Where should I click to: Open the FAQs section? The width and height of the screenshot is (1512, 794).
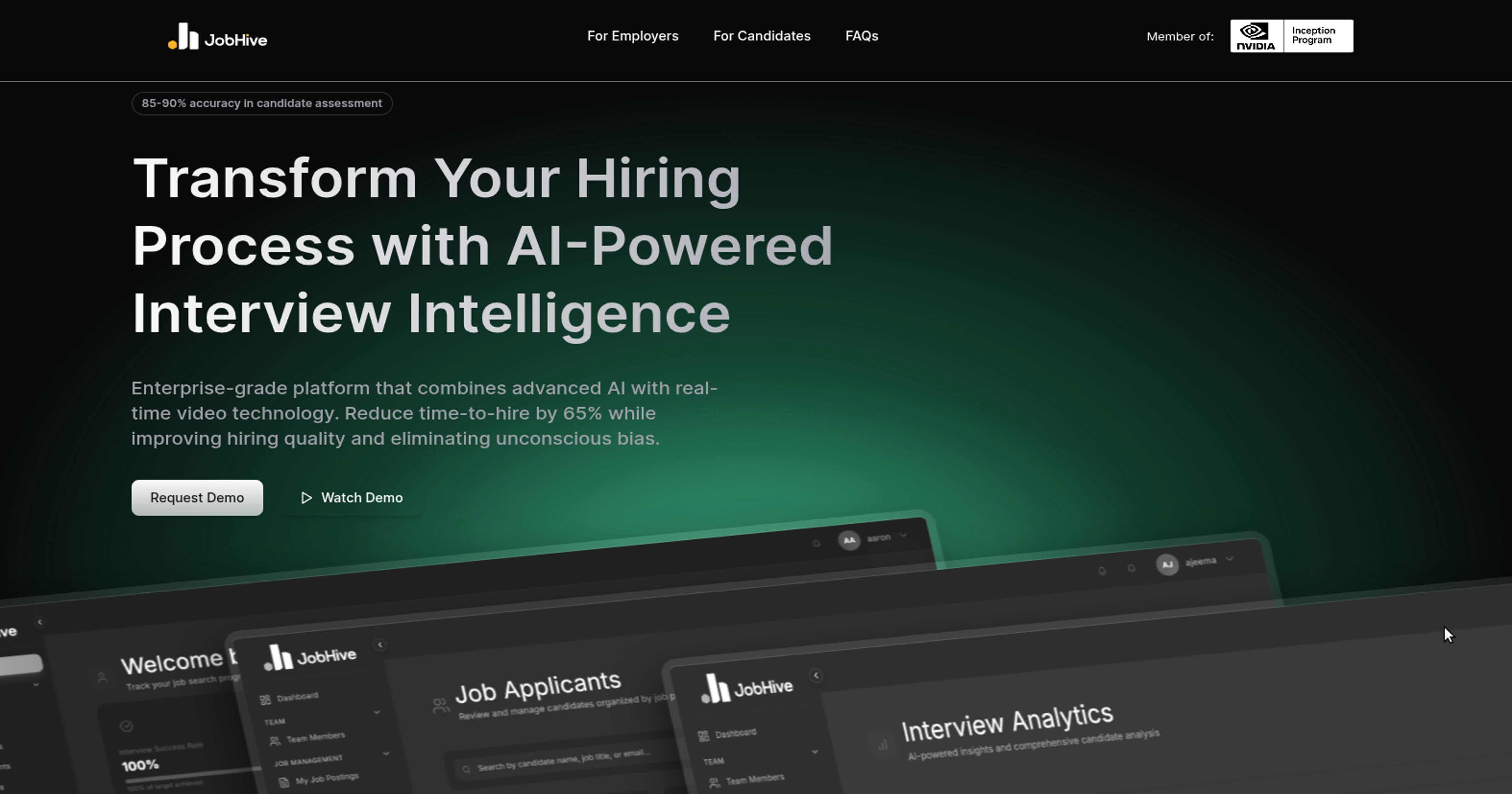862,36
